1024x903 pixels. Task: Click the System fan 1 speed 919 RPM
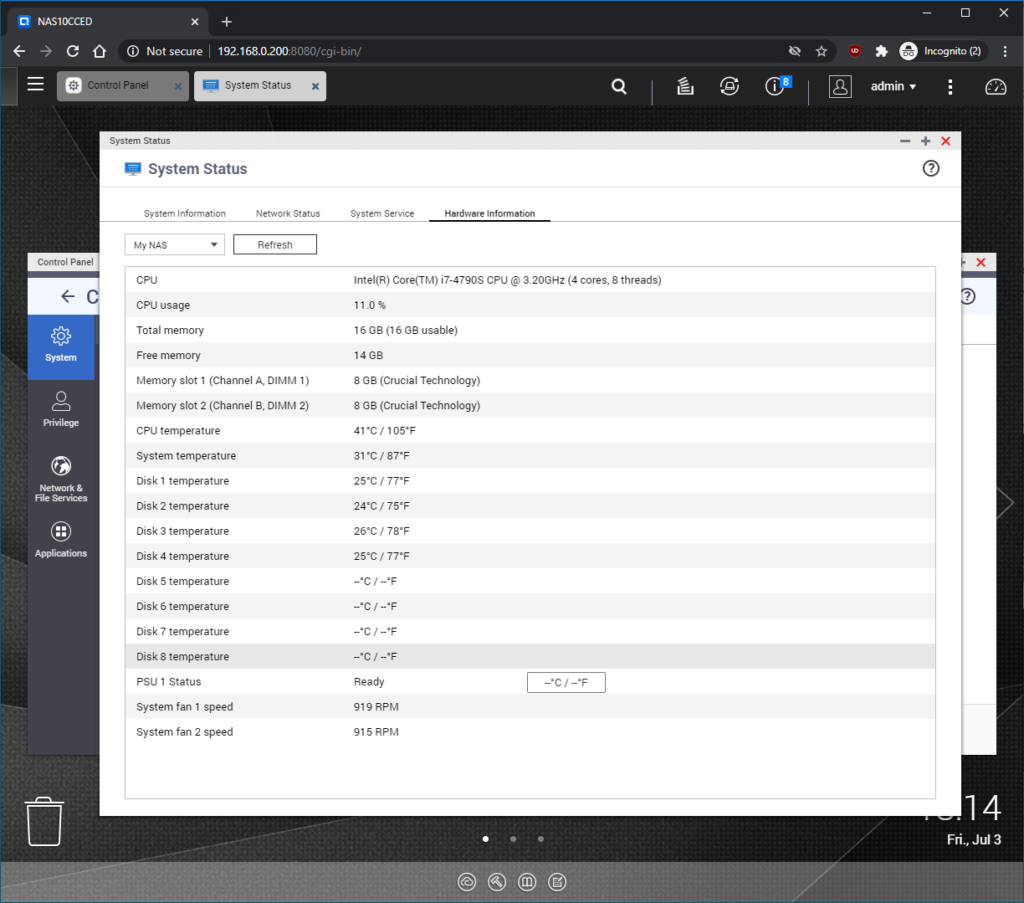376,707
